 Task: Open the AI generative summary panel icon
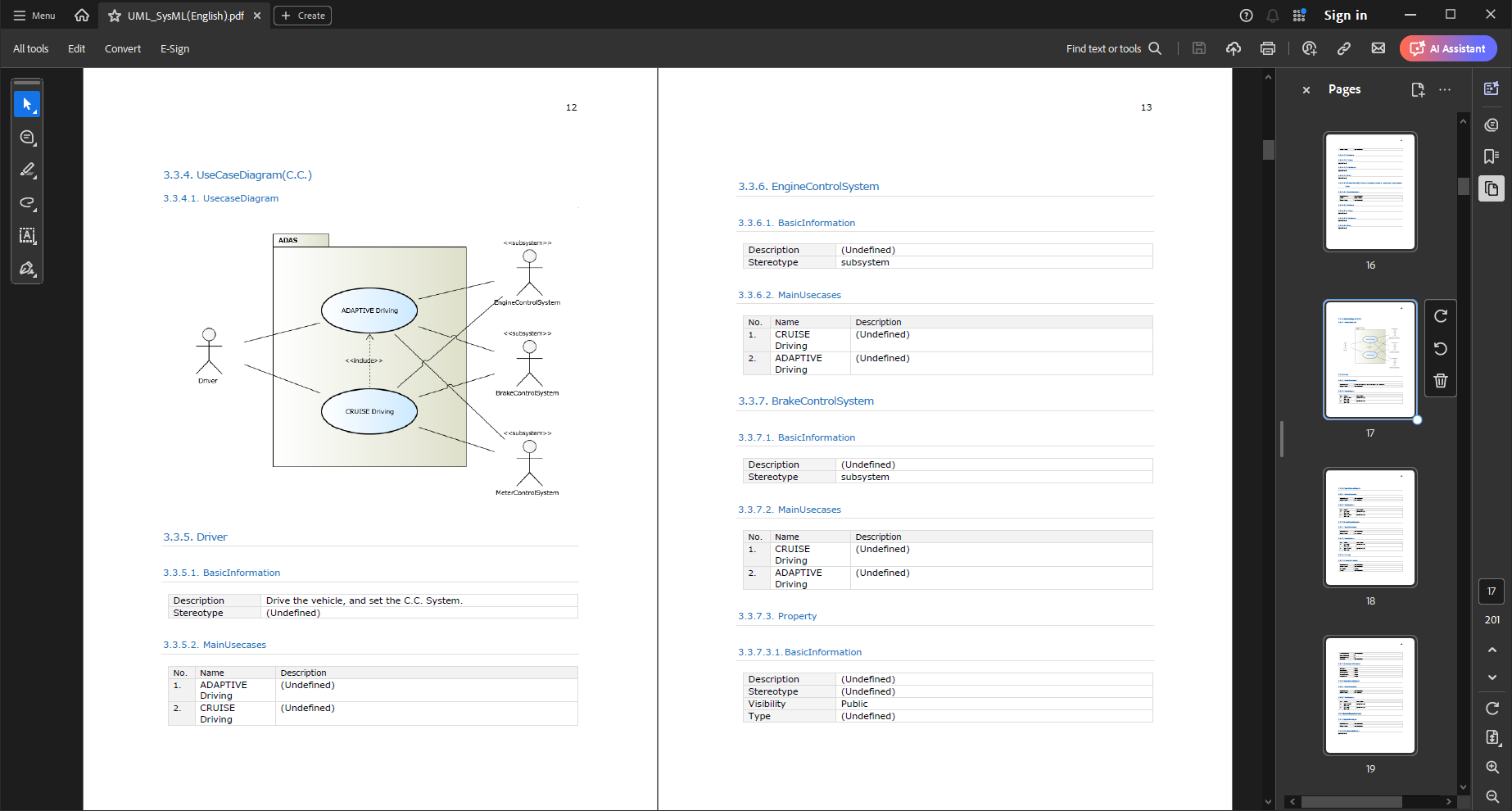pos(1492,88)
